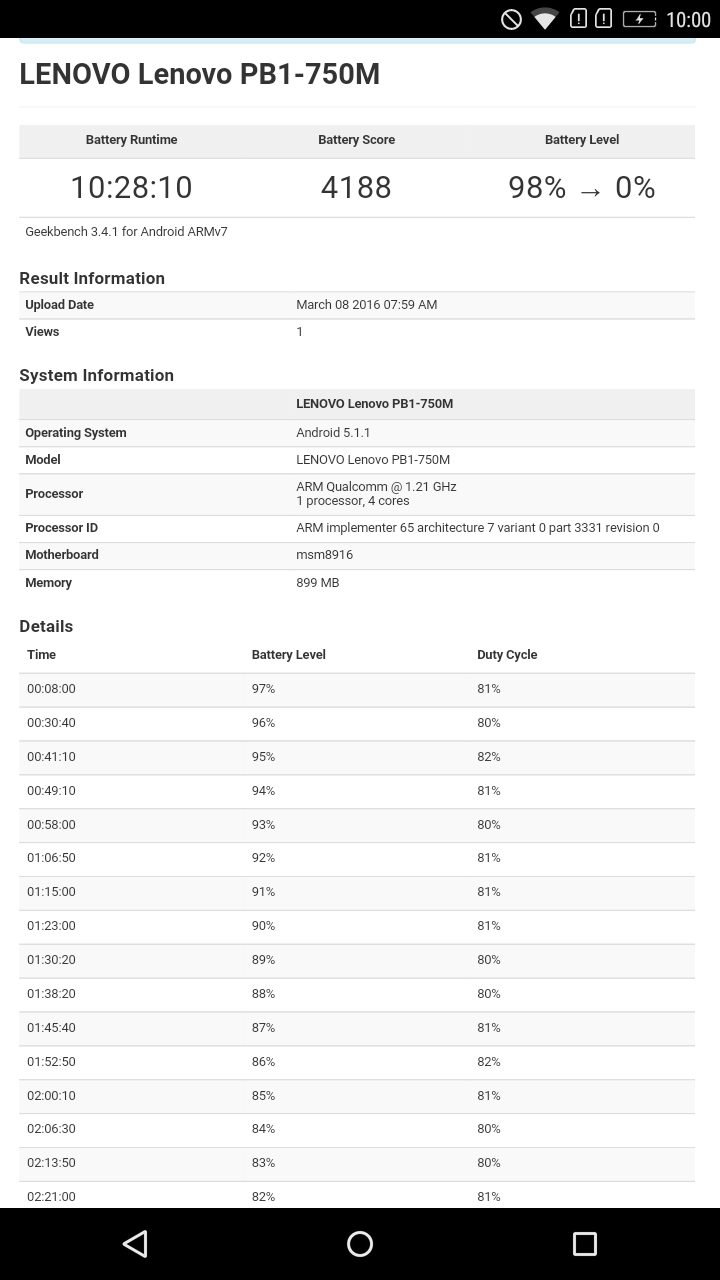Tap the Android home circle button
The width and height of the screenshot is (720, 1280).
pos(360,1243)
